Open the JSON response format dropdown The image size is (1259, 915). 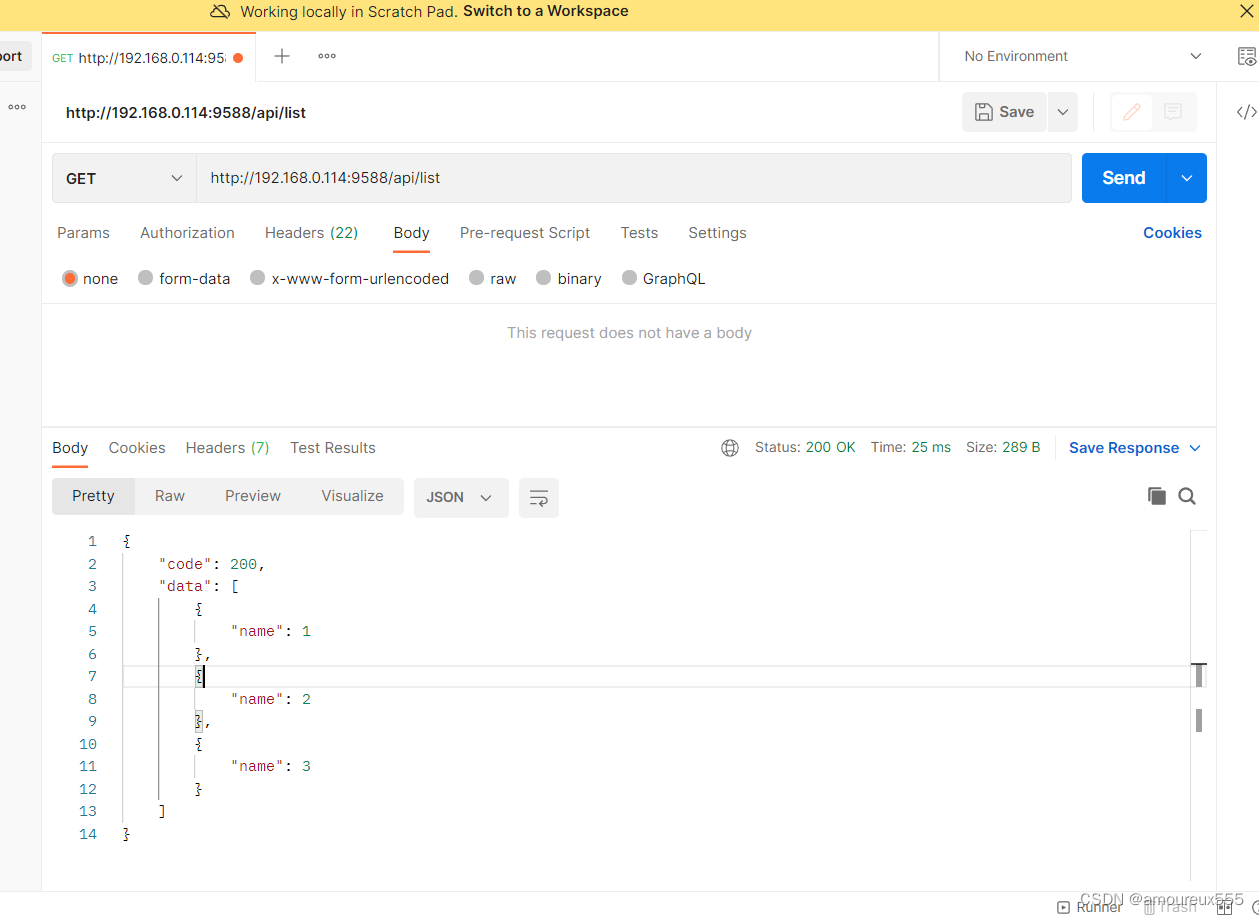(x=460, y=497)
